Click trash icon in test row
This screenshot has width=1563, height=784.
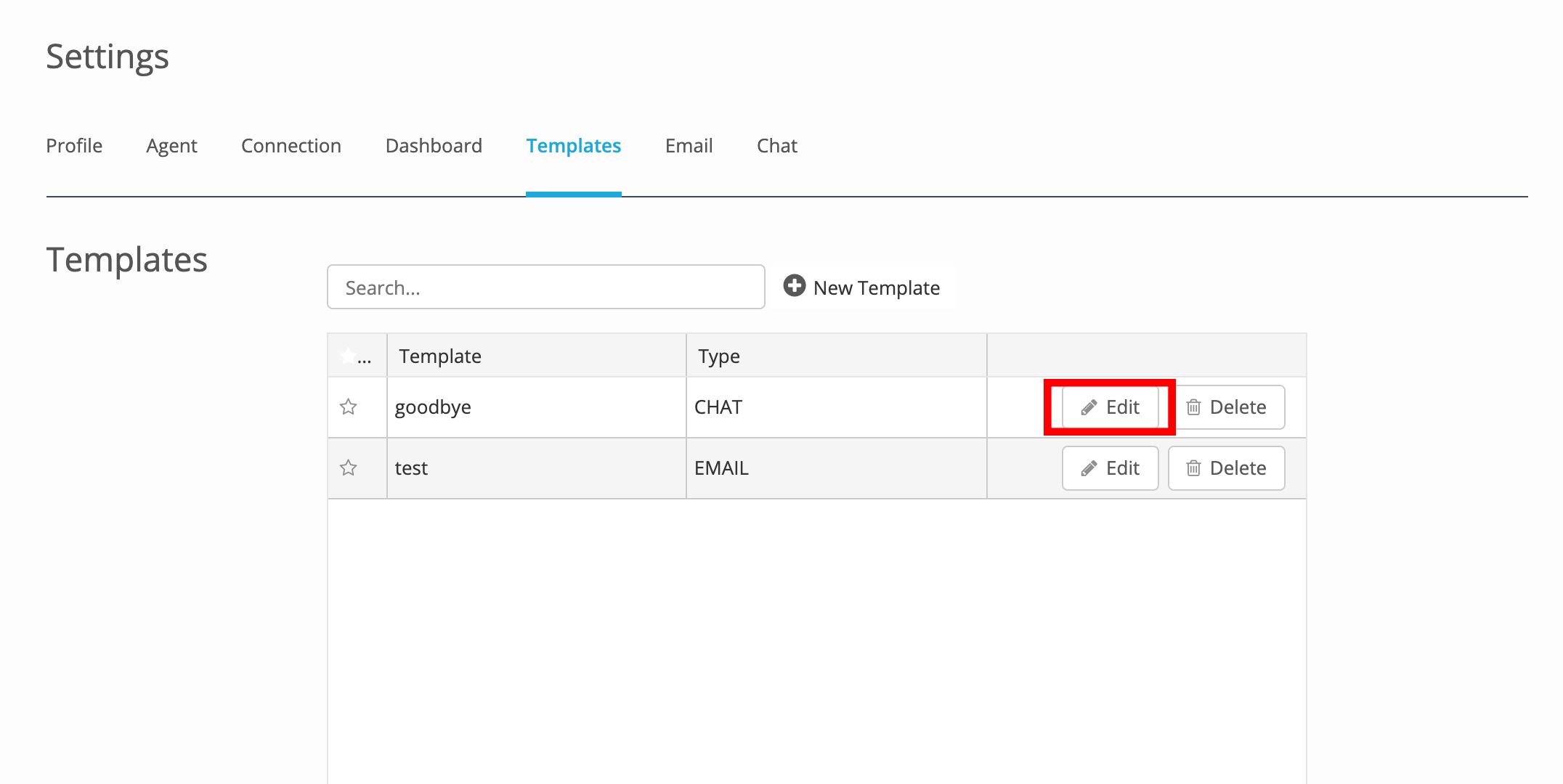coord(1193,468)
